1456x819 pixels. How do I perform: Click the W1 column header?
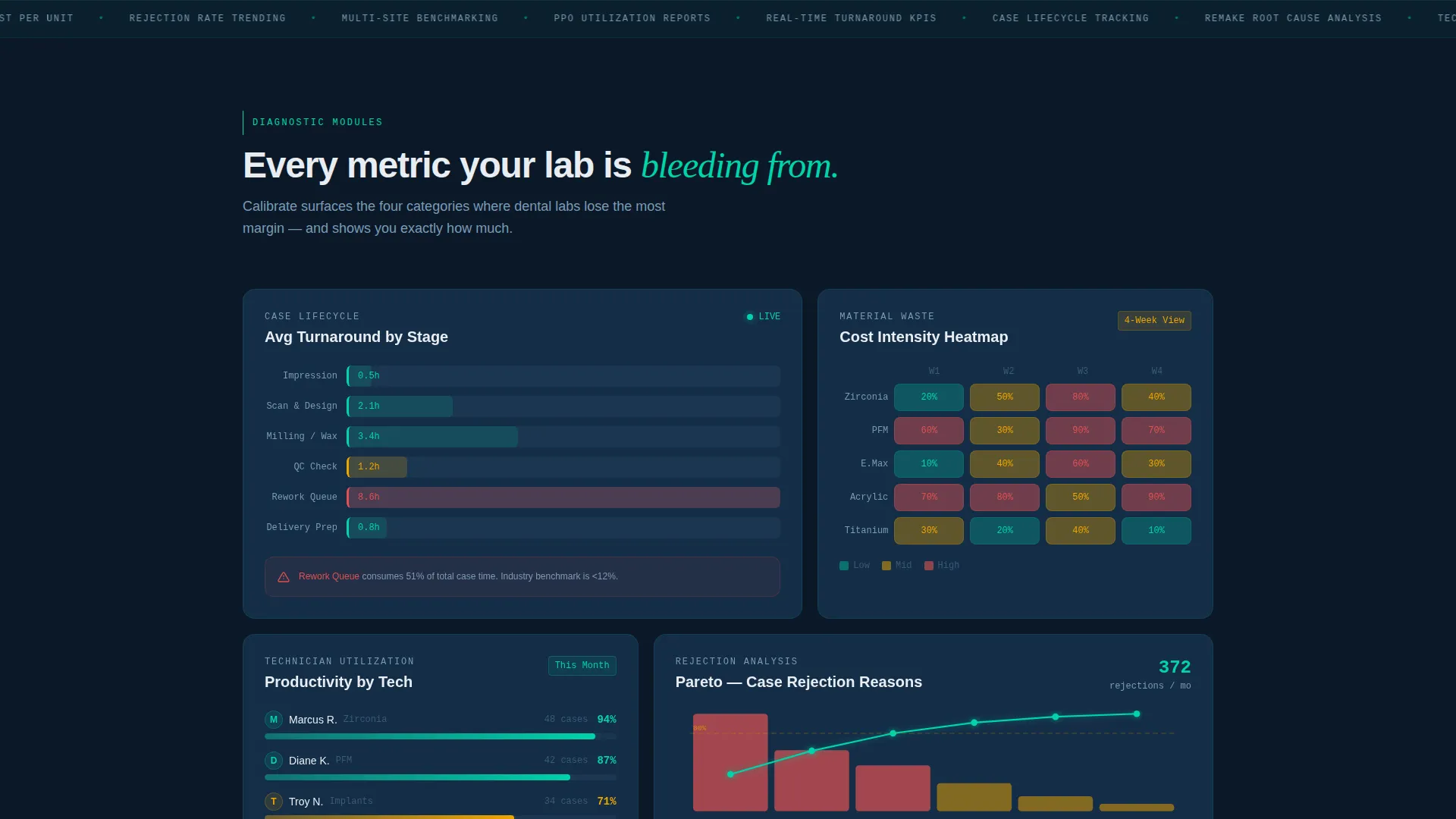[x=934, y=372]
